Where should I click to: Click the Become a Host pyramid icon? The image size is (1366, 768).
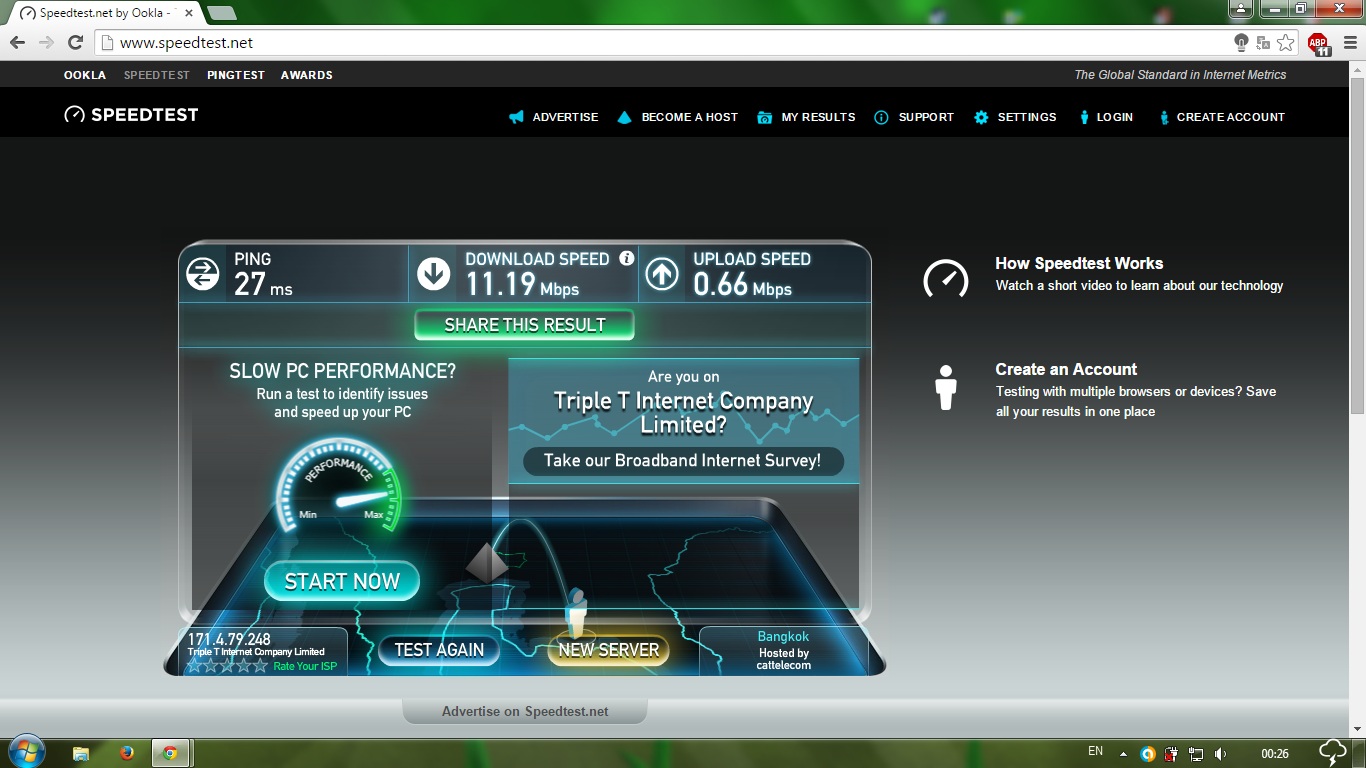(x=625, y=117)
